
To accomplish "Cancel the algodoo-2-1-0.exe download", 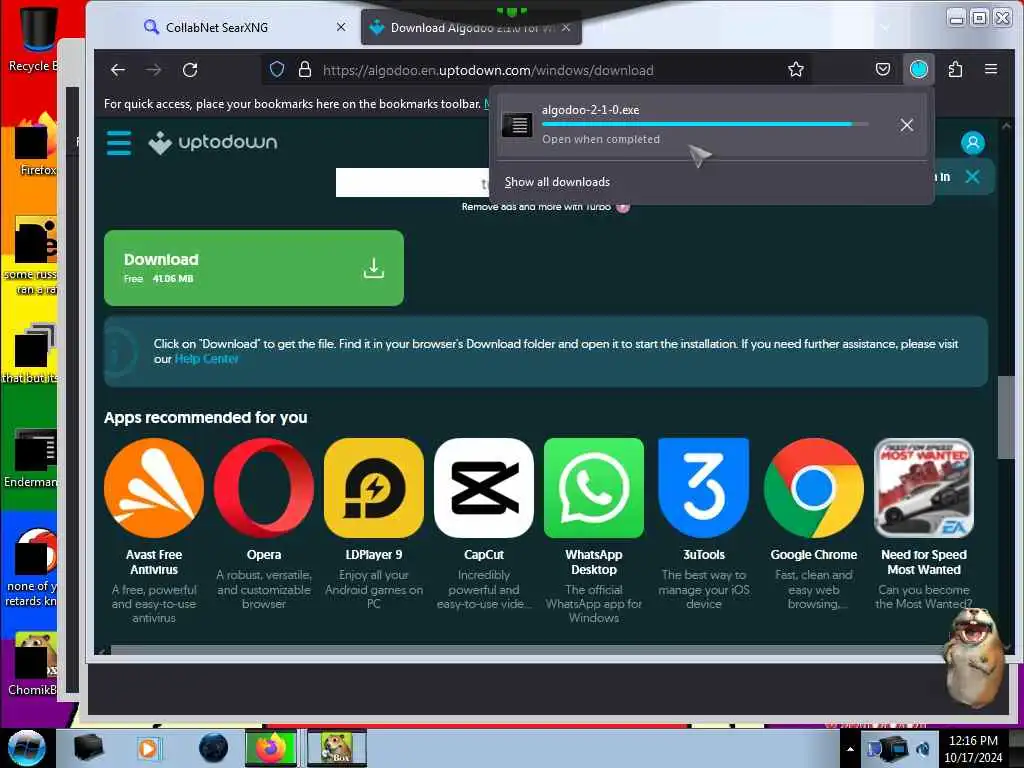I will coord(906,125).
